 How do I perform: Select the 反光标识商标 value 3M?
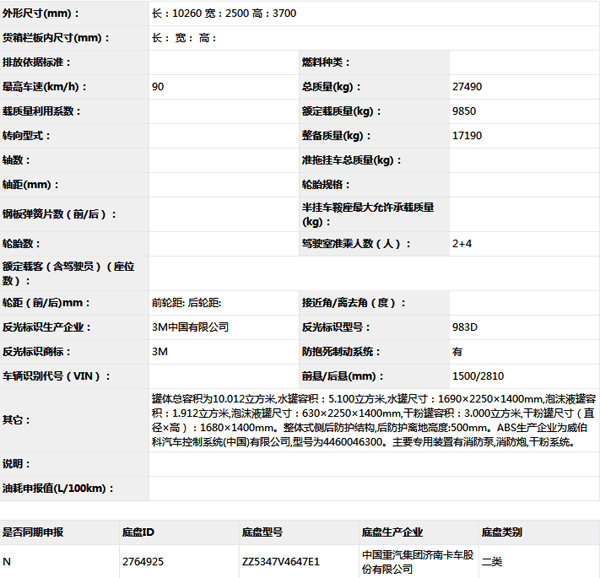point(159,351)
